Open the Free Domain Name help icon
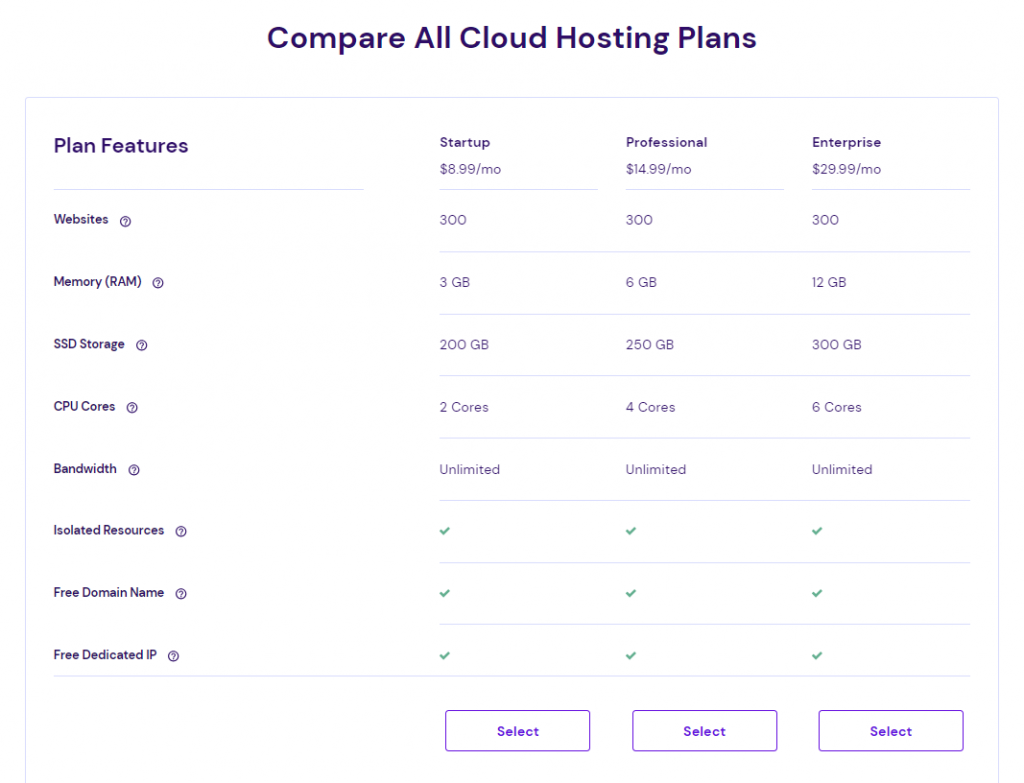This screenshot has height=783, width=1024. click(181, 593)
